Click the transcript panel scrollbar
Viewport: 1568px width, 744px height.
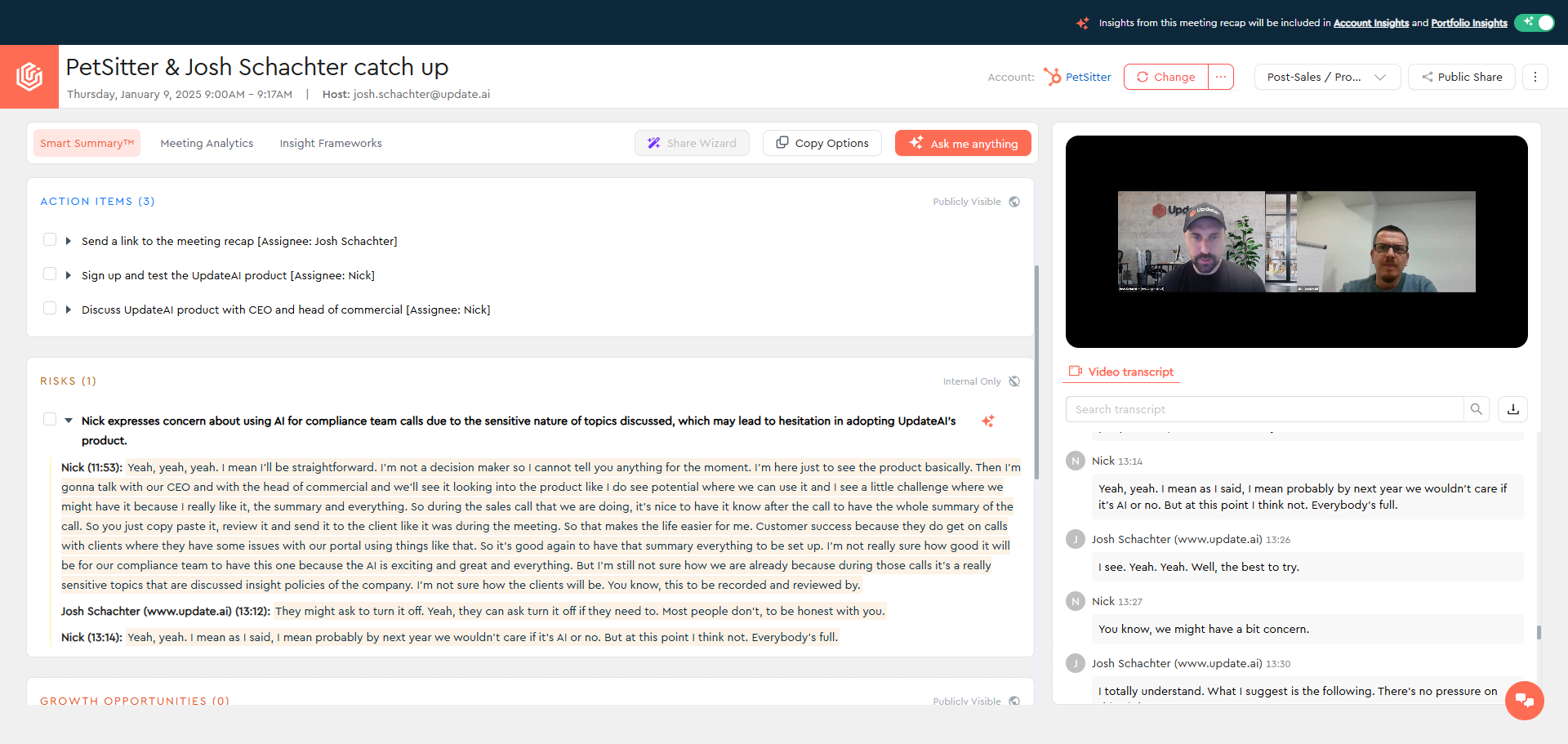coord(1539,632)
